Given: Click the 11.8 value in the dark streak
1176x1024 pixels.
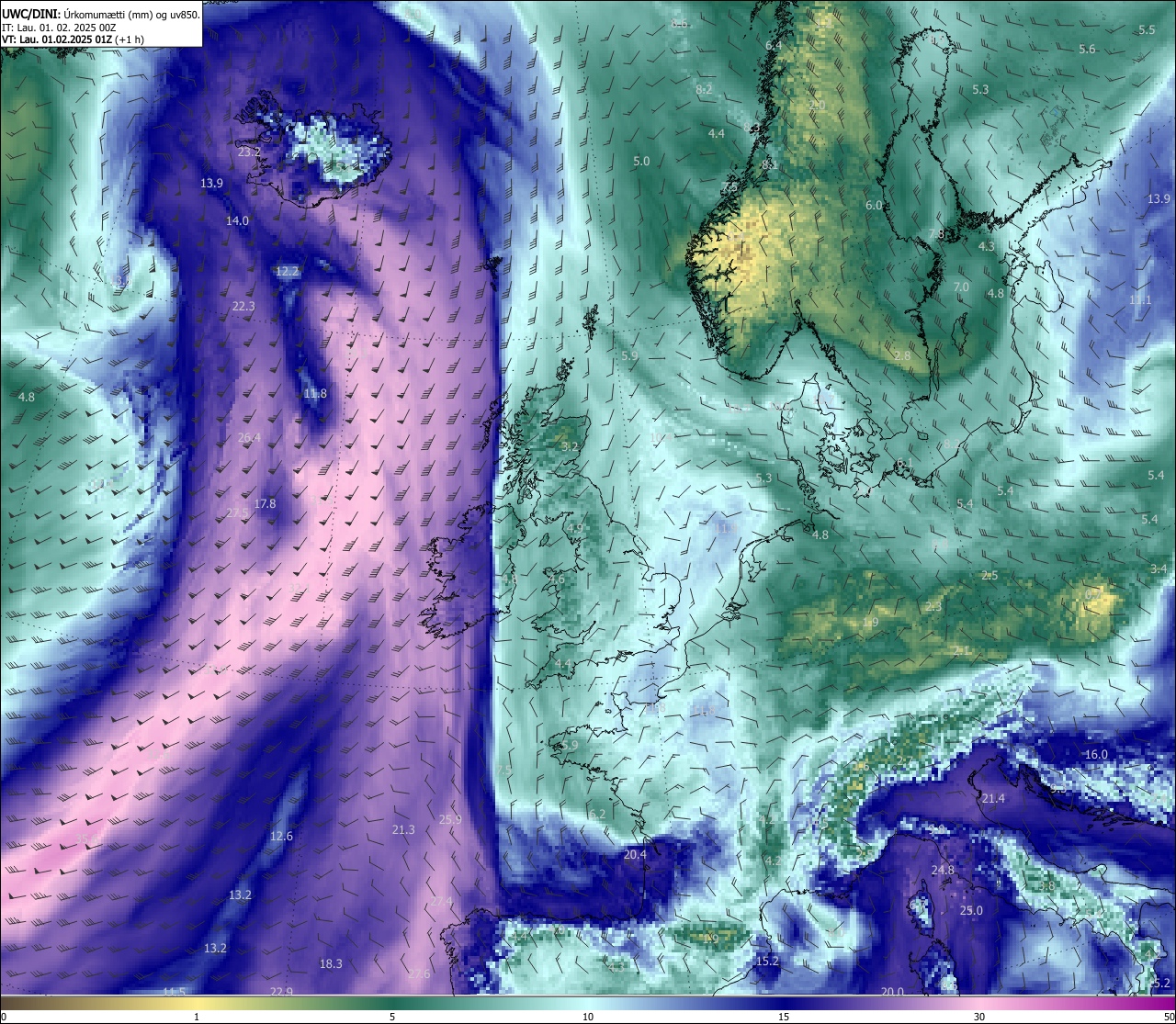Looking at the screenshot, I should pyautogui.click(x=315, y=393).
